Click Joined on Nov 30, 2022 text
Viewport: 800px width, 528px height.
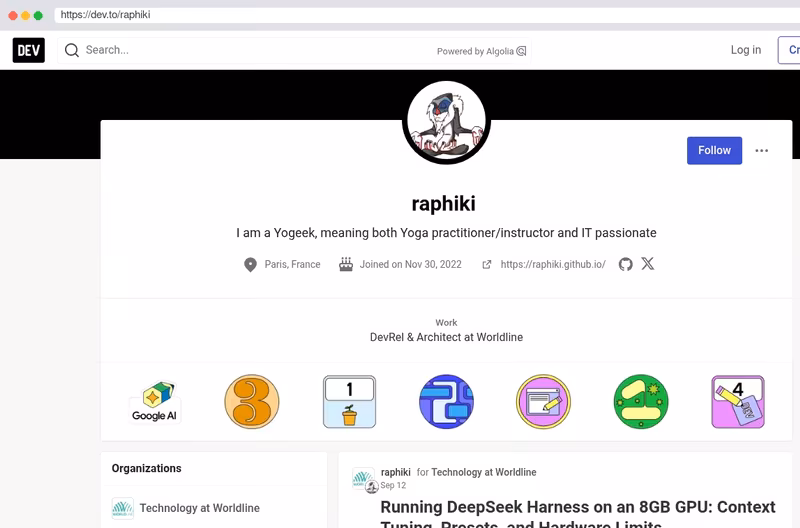click(410, 264)
